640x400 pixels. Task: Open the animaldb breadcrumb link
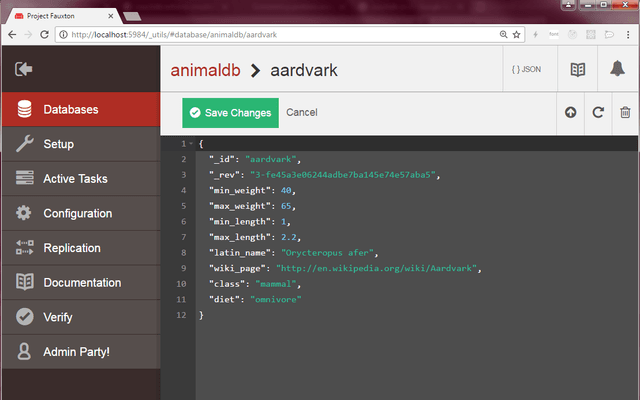click(205, 70)
